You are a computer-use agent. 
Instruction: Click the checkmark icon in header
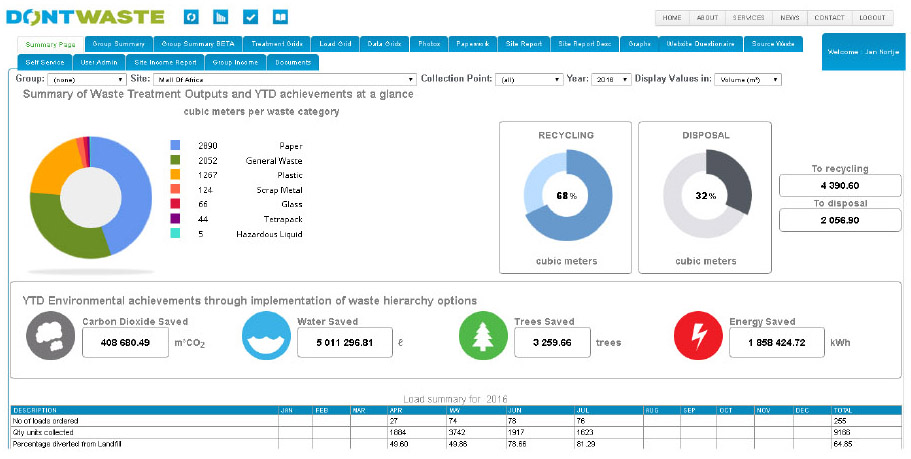(x=251, y=17)
